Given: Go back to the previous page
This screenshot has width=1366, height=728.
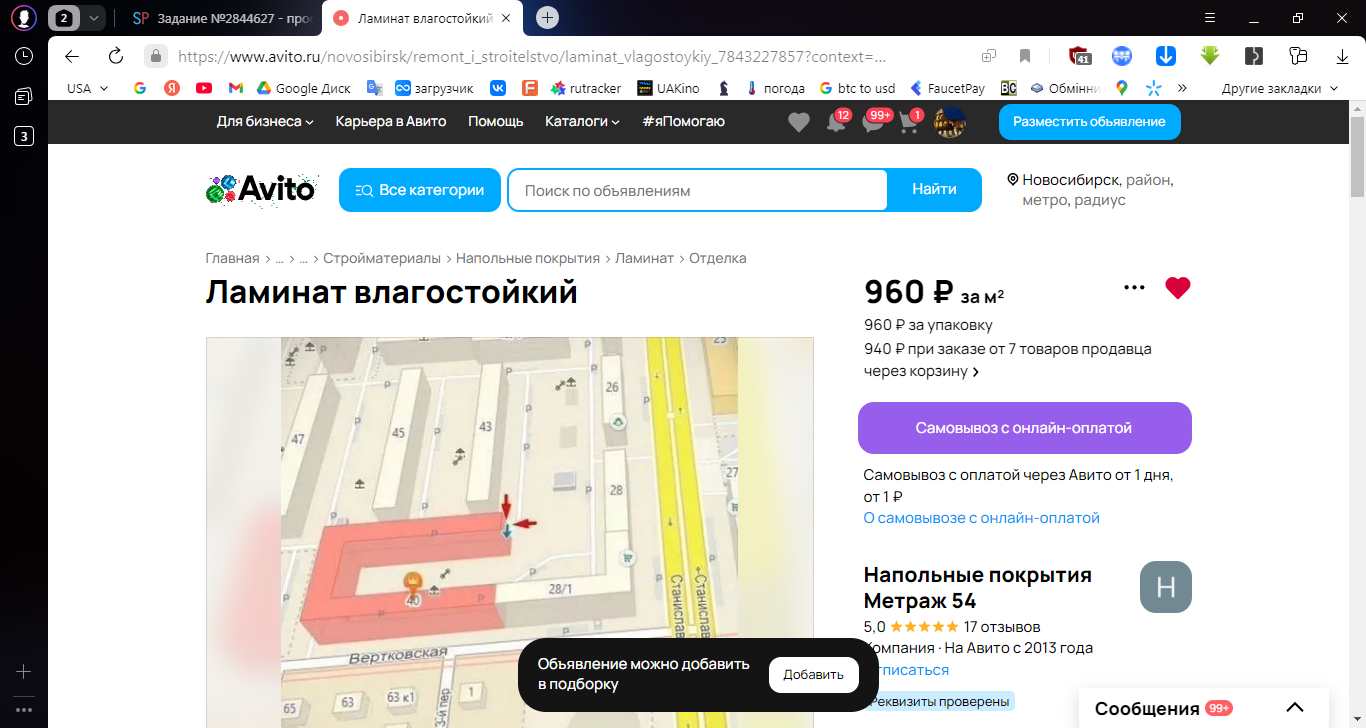Looking at the screenshot, I should [x=72, y=56].
